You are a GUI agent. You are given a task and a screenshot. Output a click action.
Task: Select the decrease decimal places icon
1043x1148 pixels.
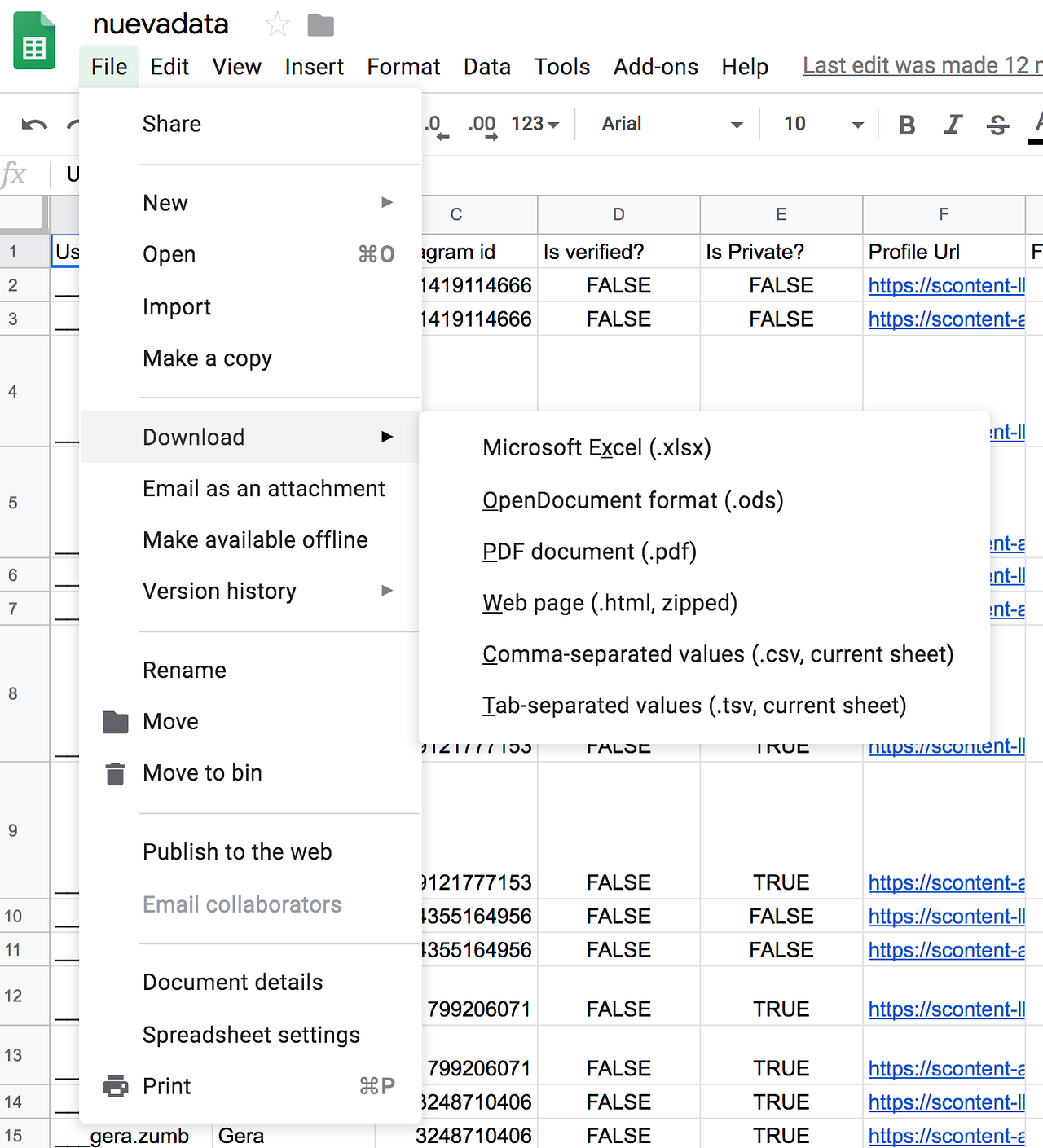[x=436, y=124]
